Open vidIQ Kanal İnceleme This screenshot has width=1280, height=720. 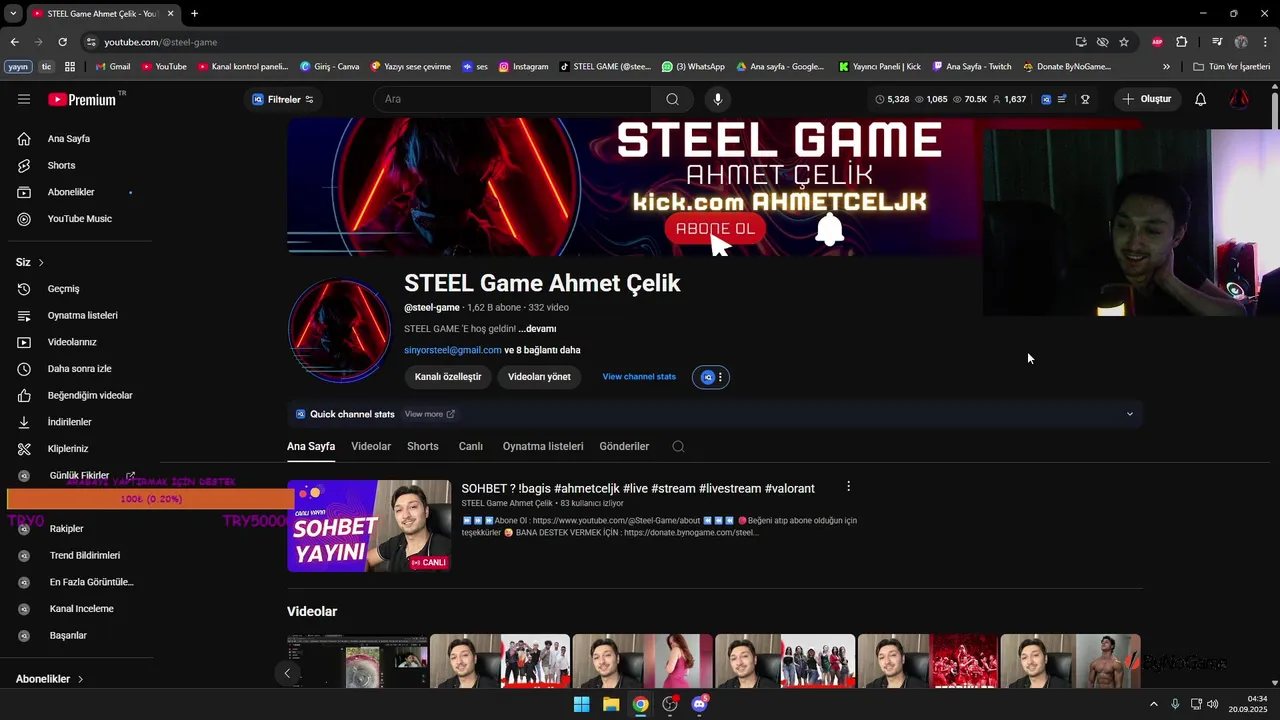pos(81,609)
